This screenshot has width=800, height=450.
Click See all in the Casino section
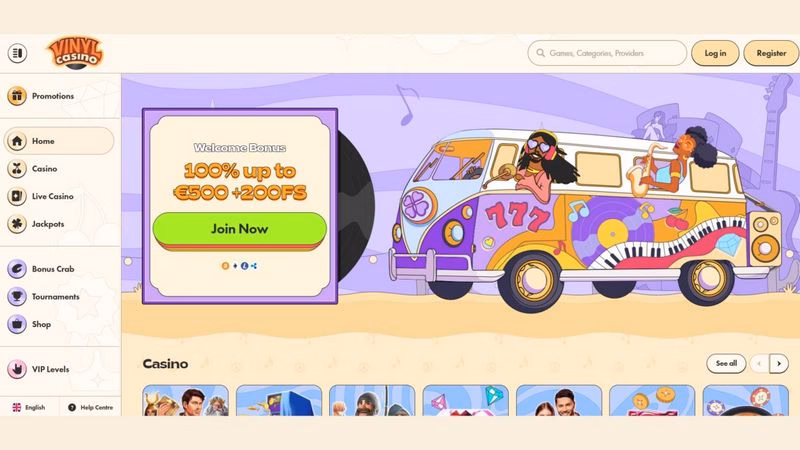tap(726, 363)
